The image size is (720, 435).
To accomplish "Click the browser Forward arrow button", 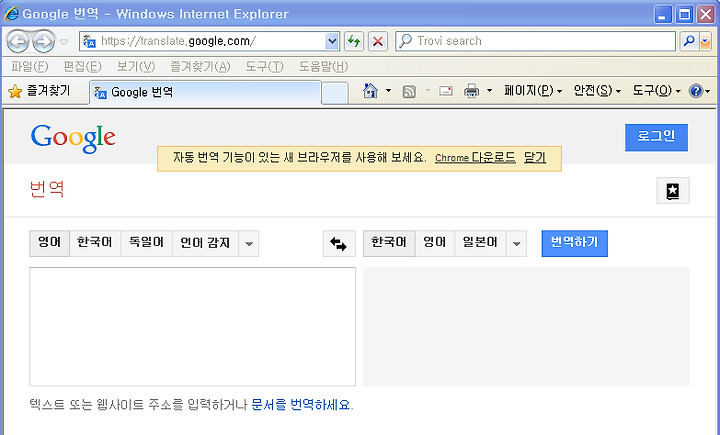I will tap(44, 42).
